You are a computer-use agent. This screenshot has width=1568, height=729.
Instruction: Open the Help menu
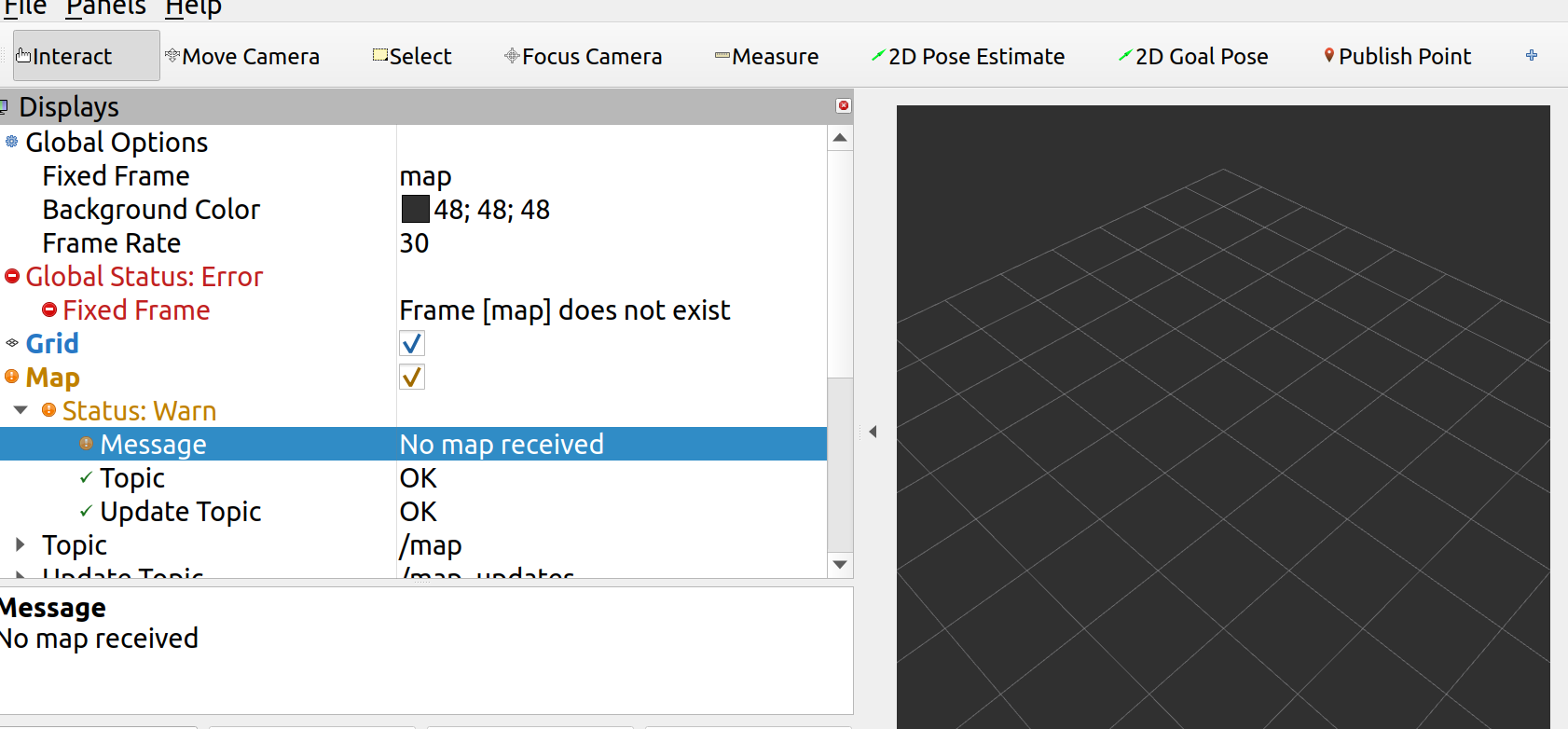tap(193, 7)
